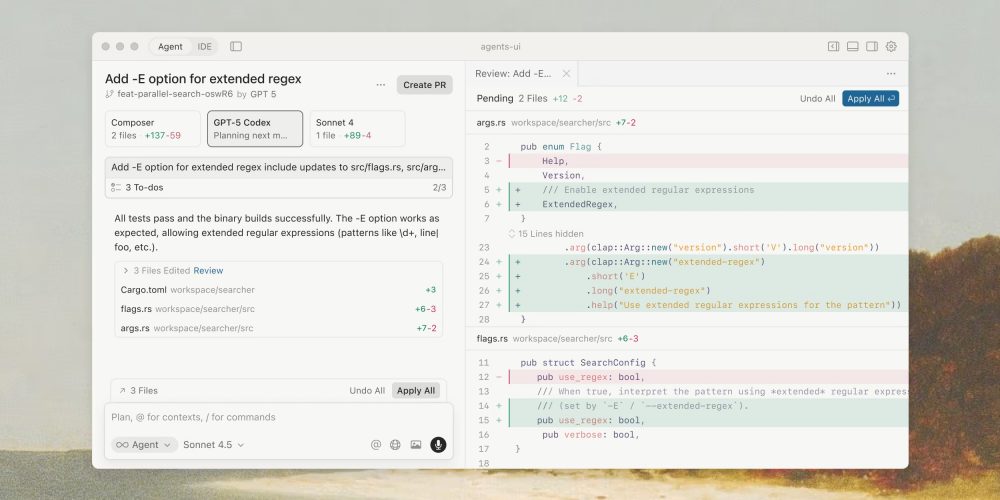Screen dimensions: 1000x500
Task: Select the Composer agent card
Action: [x=153, y=129]
